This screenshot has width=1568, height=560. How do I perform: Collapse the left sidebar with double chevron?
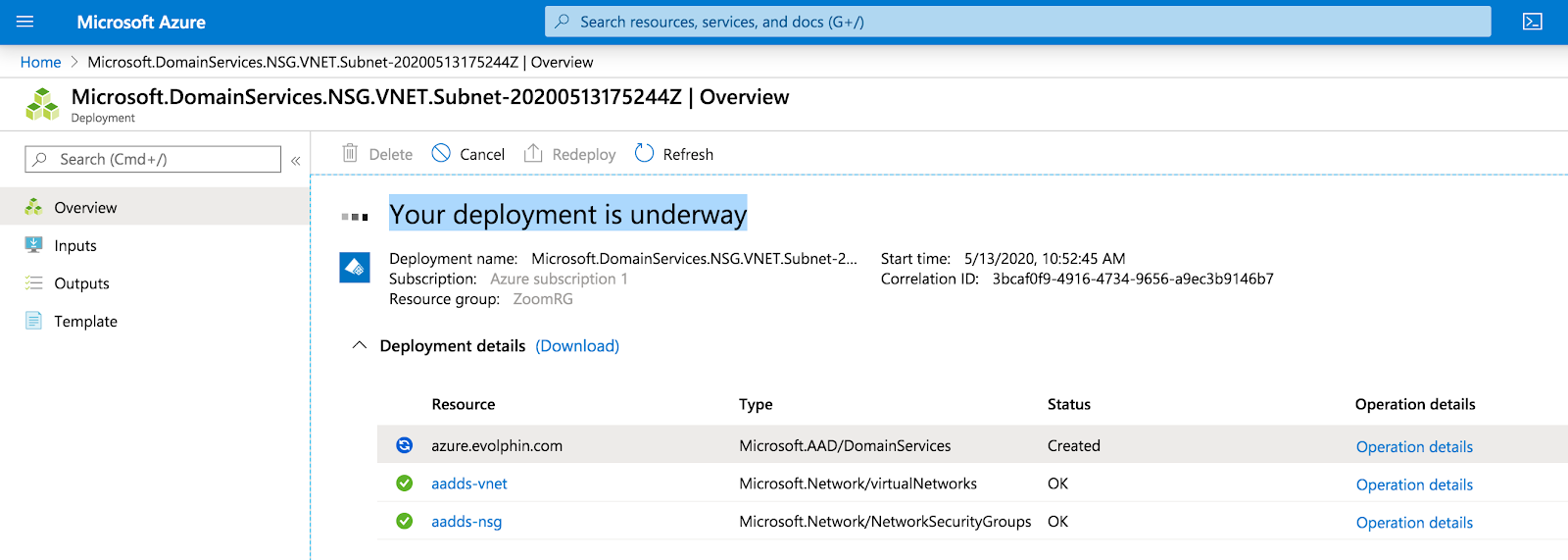[x=295, y=160]
